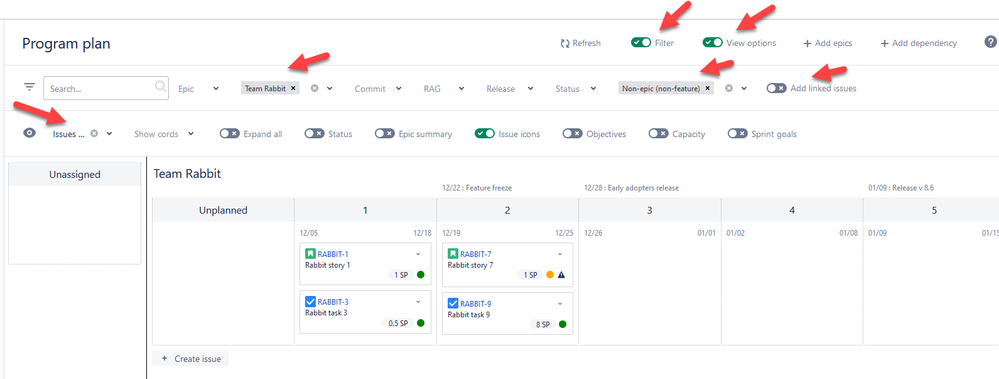Click orange RAG dot on RABBIT-7
Viewport: 999px width, 379px height.
pyautogui.click(x=550, y=275)
